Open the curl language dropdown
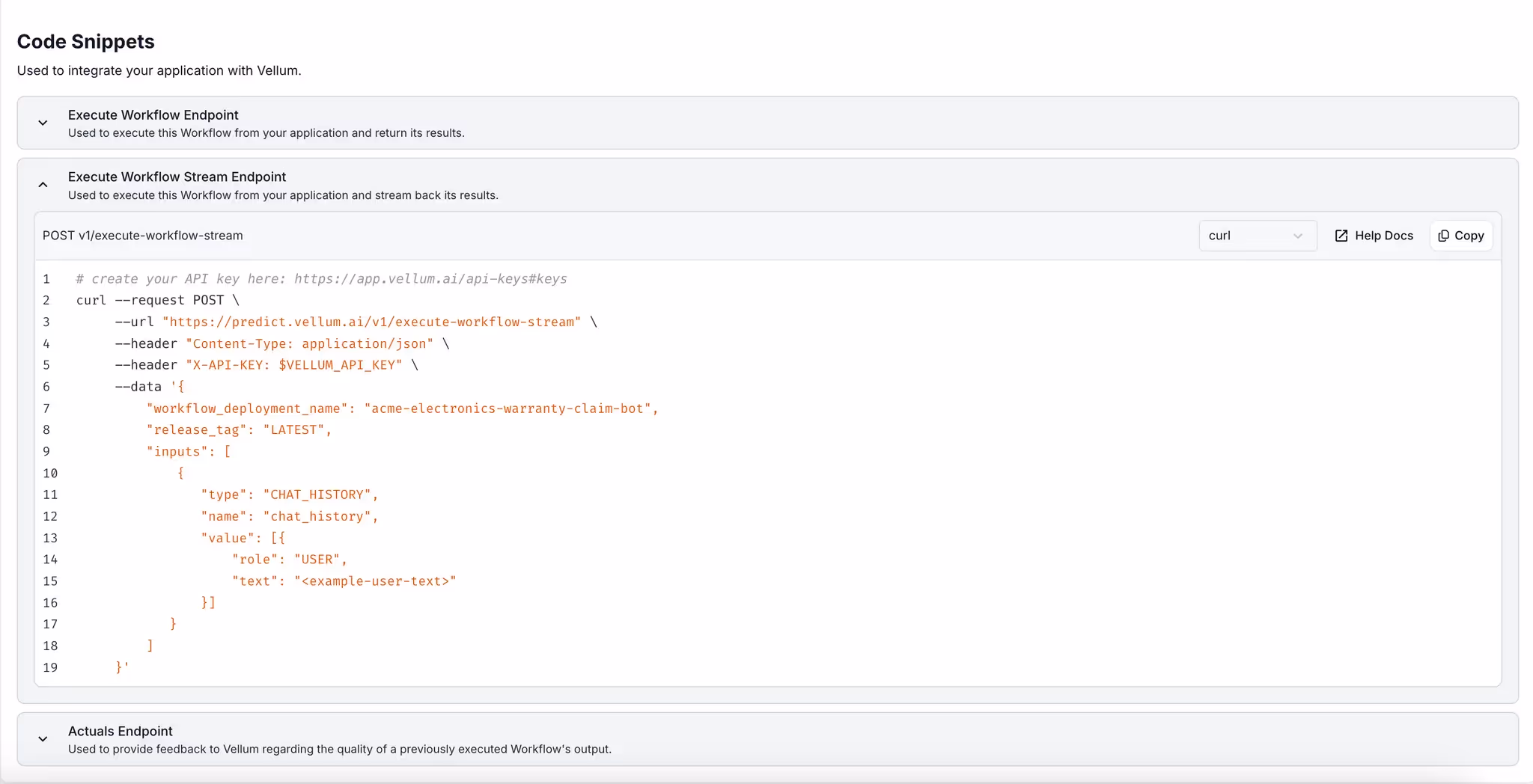Image resolution: width=1533 pixels, height=784 pixels. pyautogui.click(x=1258, y=236)
